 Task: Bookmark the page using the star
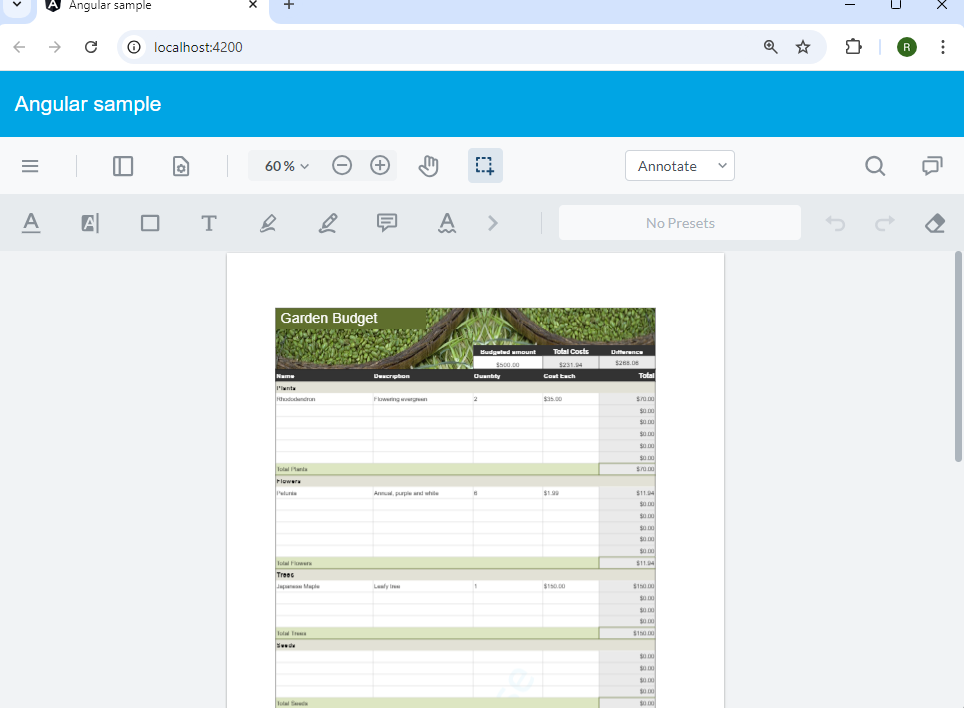803,46
